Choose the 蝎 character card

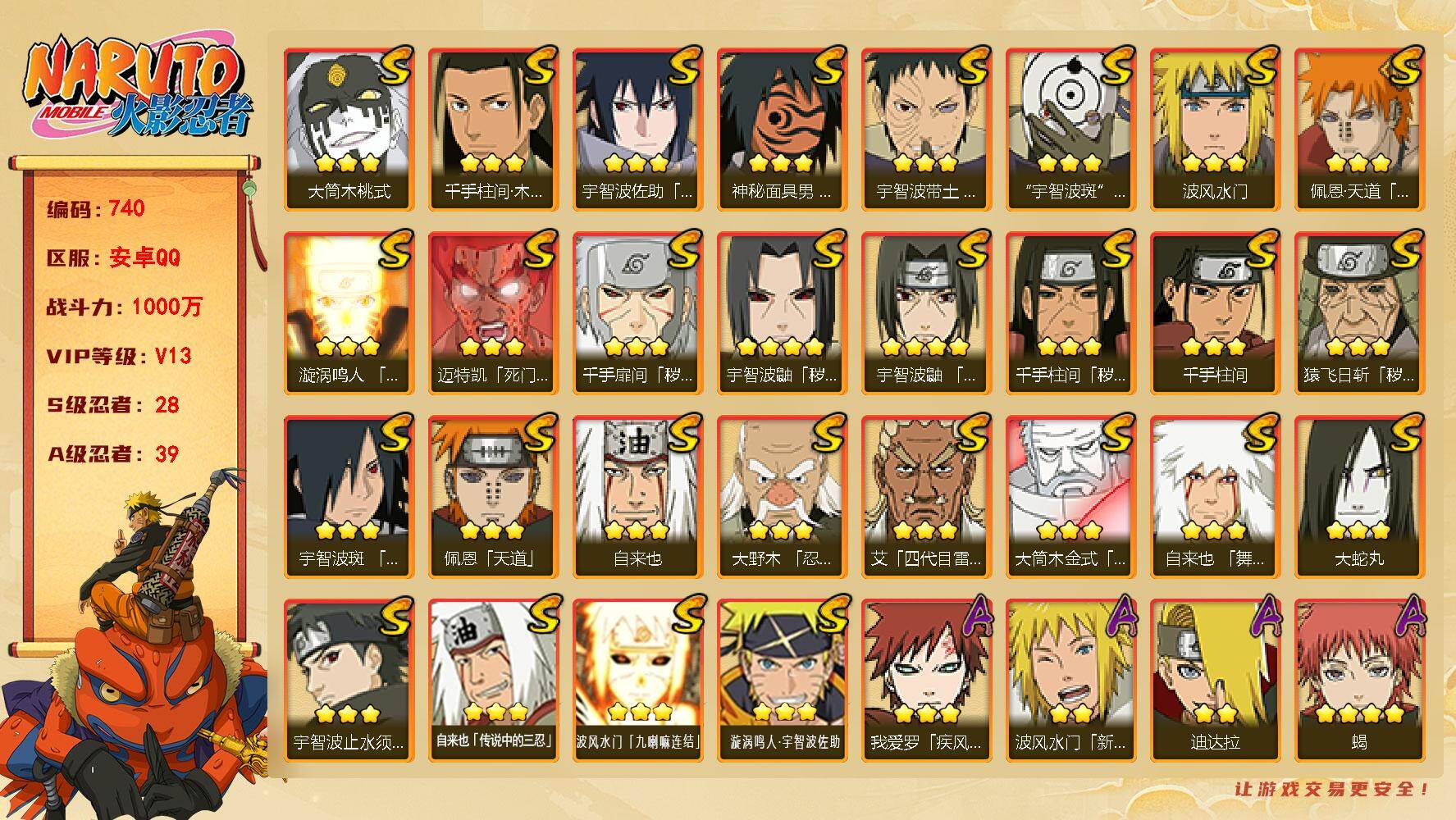click(x=1359, y=681)
